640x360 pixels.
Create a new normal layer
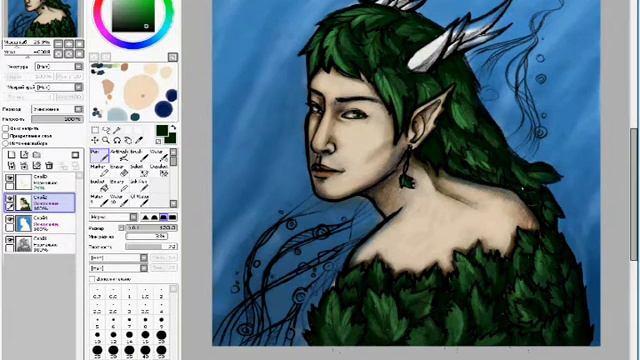tap(11, 155)
